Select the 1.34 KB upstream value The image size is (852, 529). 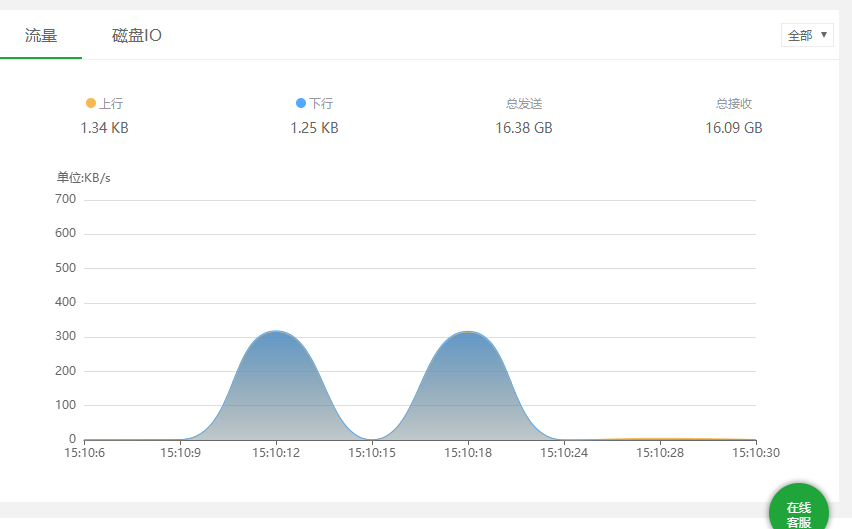[x=104, y=128]
